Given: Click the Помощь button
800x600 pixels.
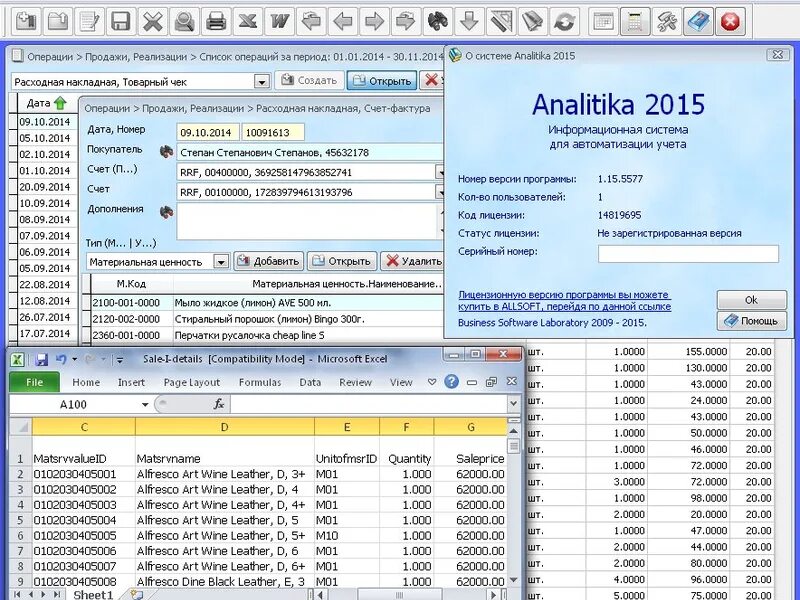Looking at the screenshot, I should [x=752, y=321].
